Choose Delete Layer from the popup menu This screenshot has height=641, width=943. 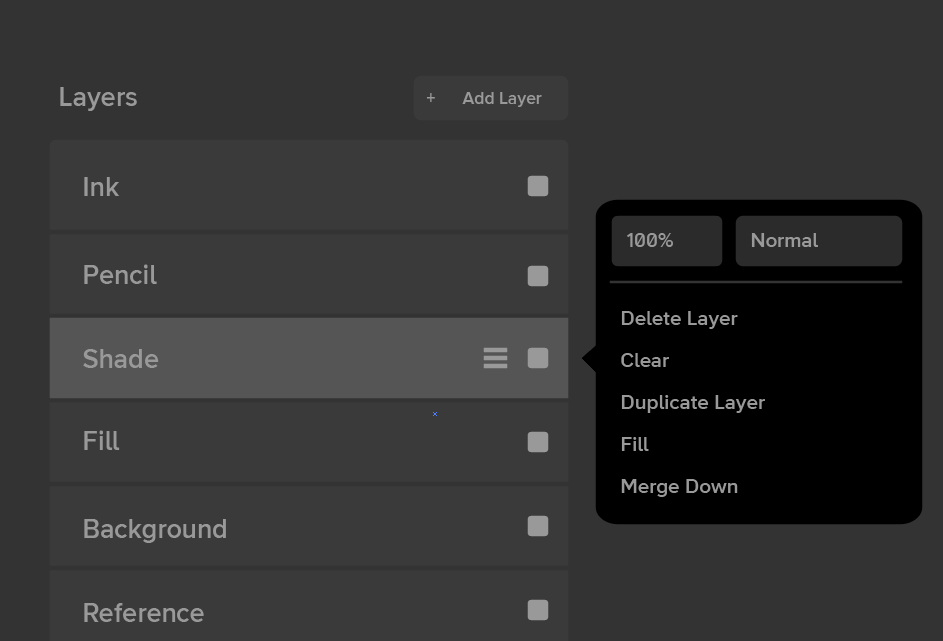[x=679, y=319]
